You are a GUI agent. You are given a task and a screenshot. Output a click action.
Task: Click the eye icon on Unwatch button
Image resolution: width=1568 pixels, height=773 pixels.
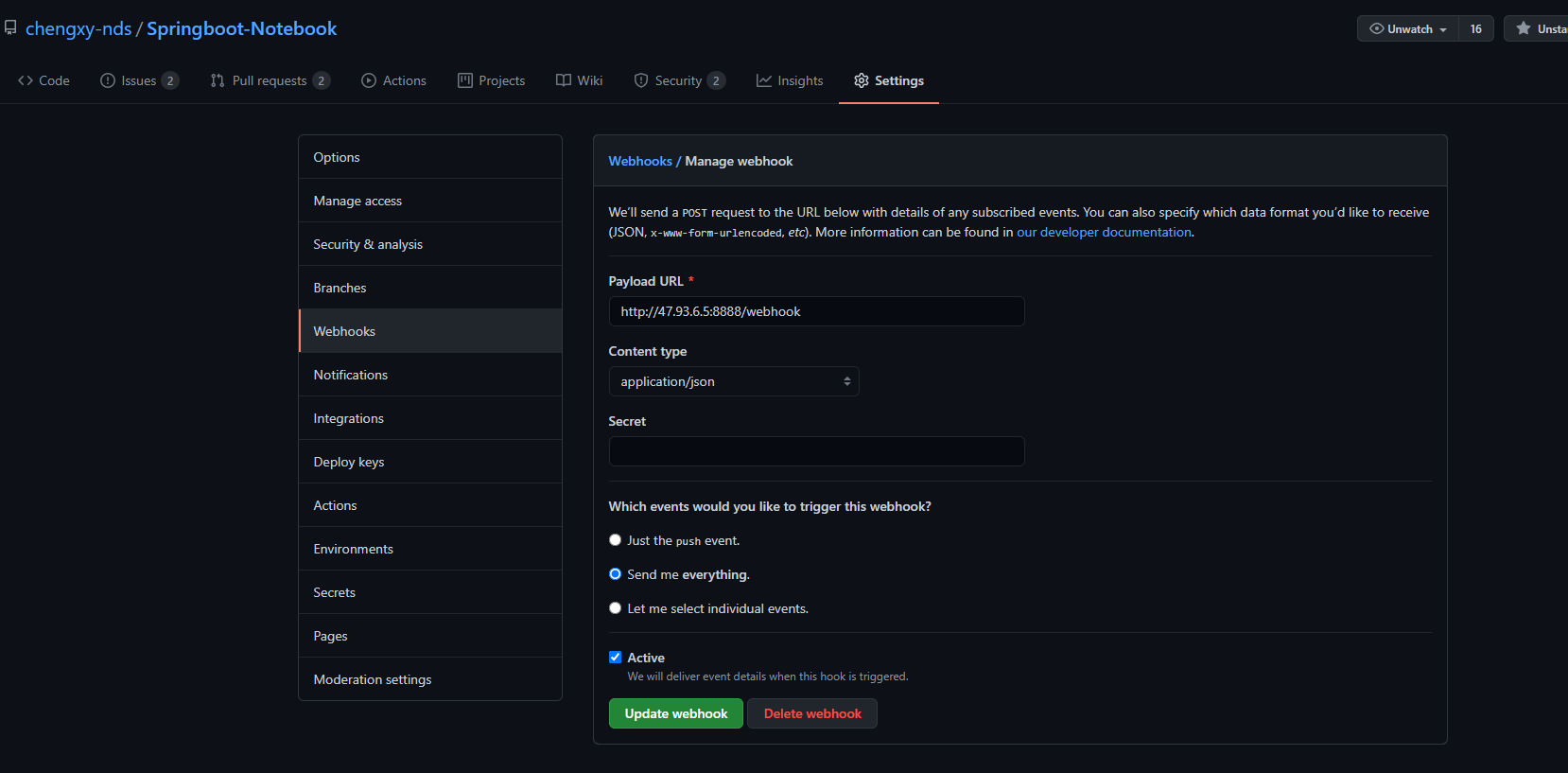click(1377, 28)
